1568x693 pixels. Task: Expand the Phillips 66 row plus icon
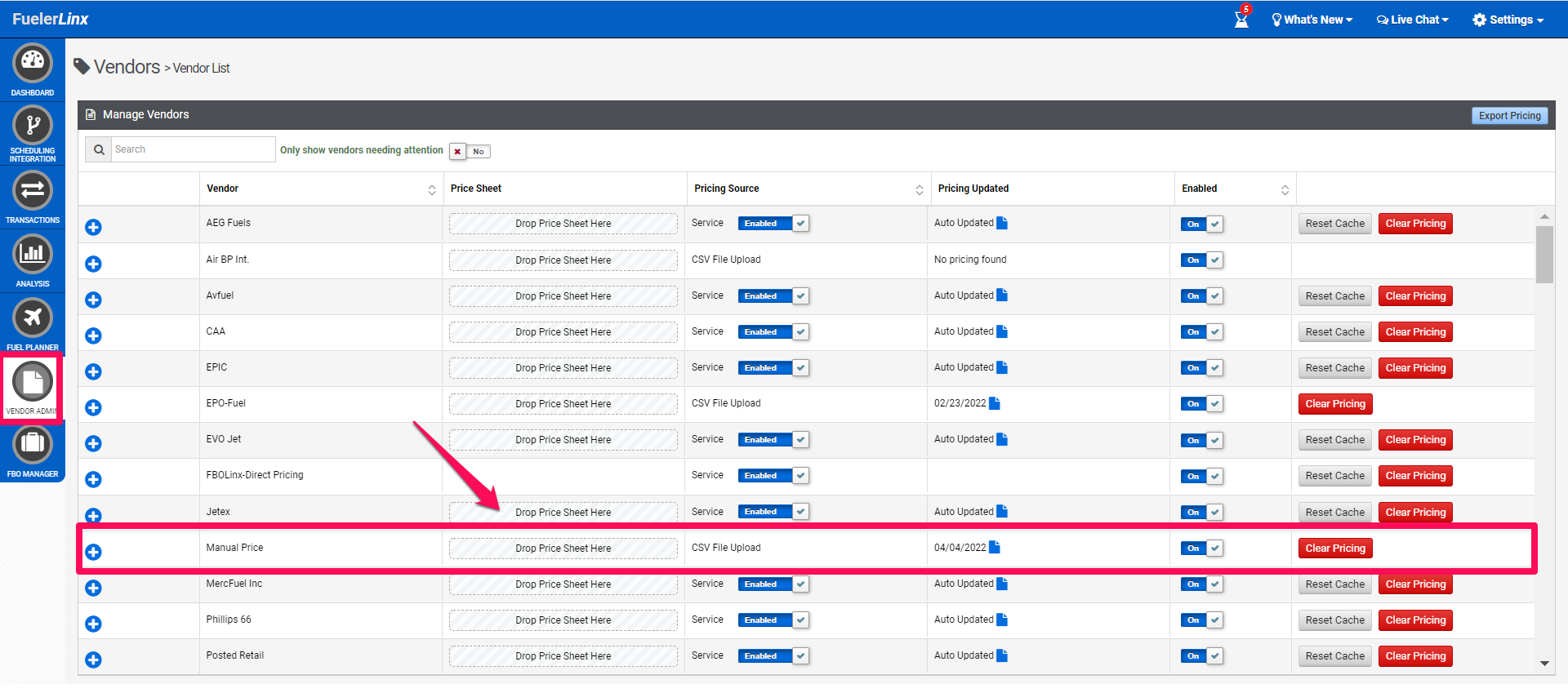(93, 624)
